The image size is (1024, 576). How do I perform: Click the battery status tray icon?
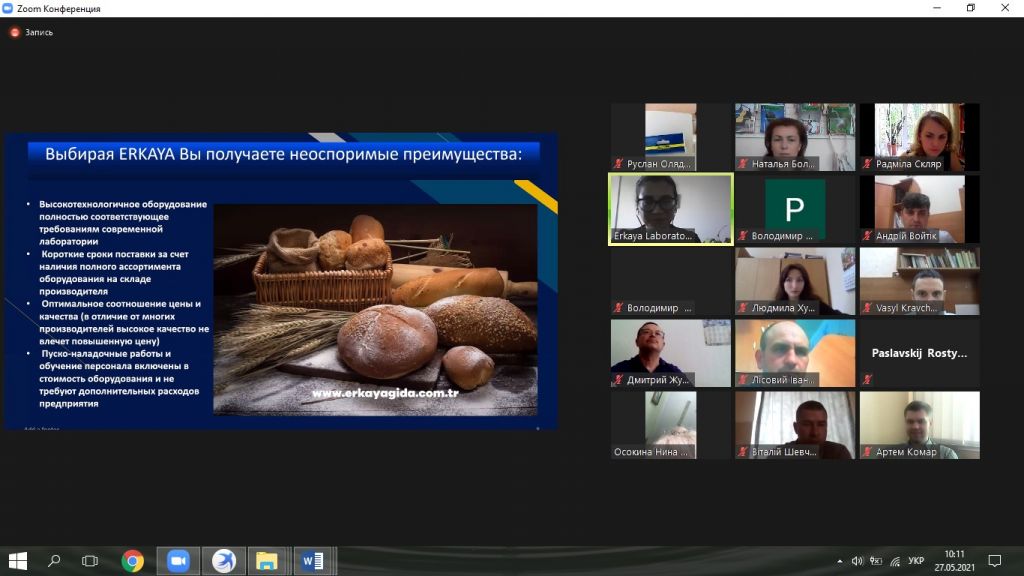(876, 561)
